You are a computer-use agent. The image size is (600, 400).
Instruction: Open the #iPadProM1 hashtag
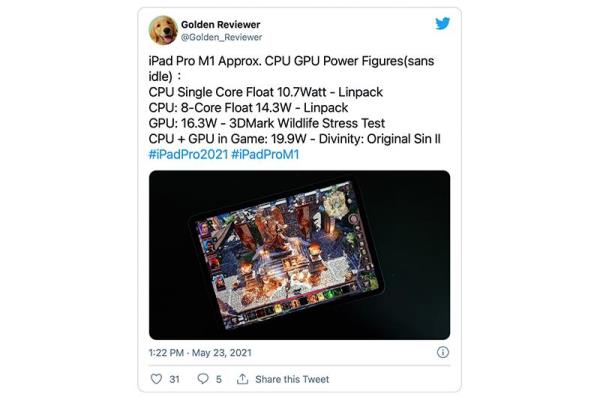(x=265, y=155)
